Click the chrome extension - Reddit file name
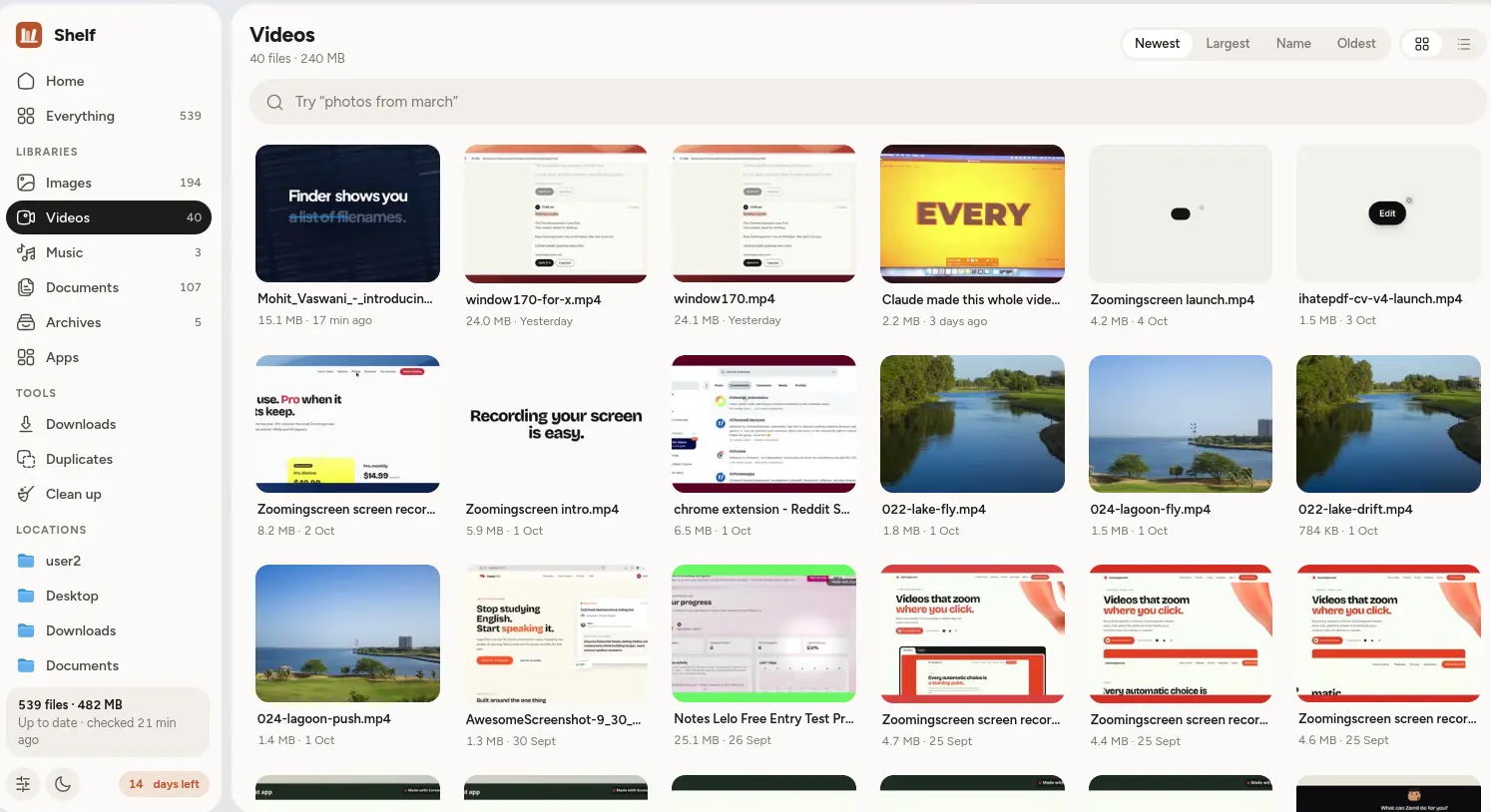 pos(761,509)
